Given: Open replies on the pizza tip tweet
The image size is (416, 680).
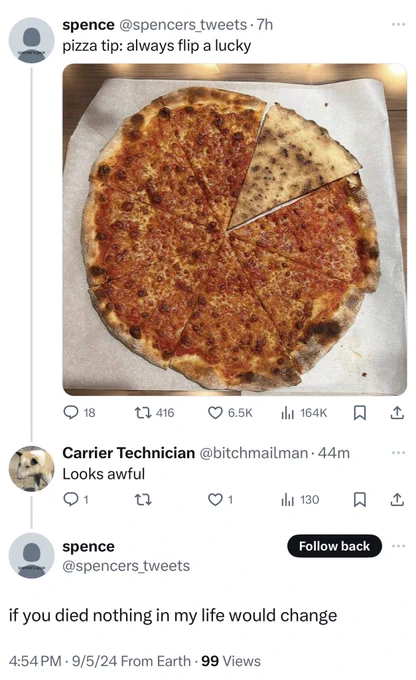Looking at the screenshot, I should coord(79,412).
